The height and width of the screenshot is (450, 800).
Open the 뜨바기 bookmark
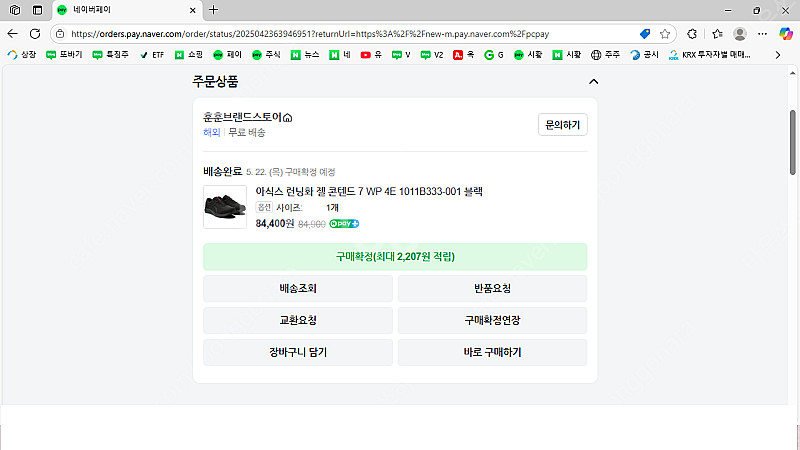click(64, 55)
